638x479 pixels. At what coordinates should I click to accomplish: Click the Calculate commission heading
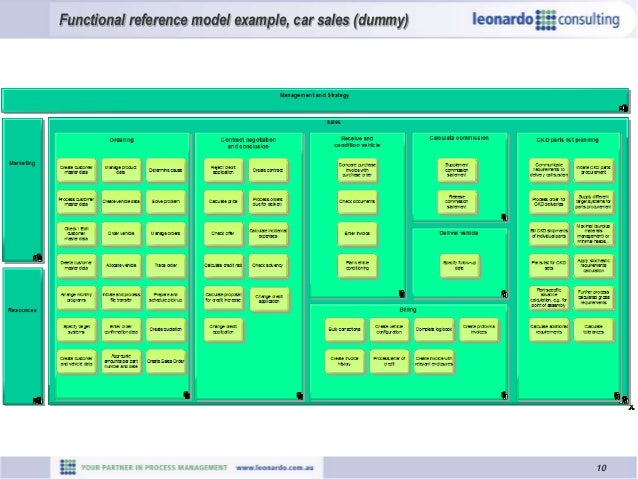click(x=459, y=138)
